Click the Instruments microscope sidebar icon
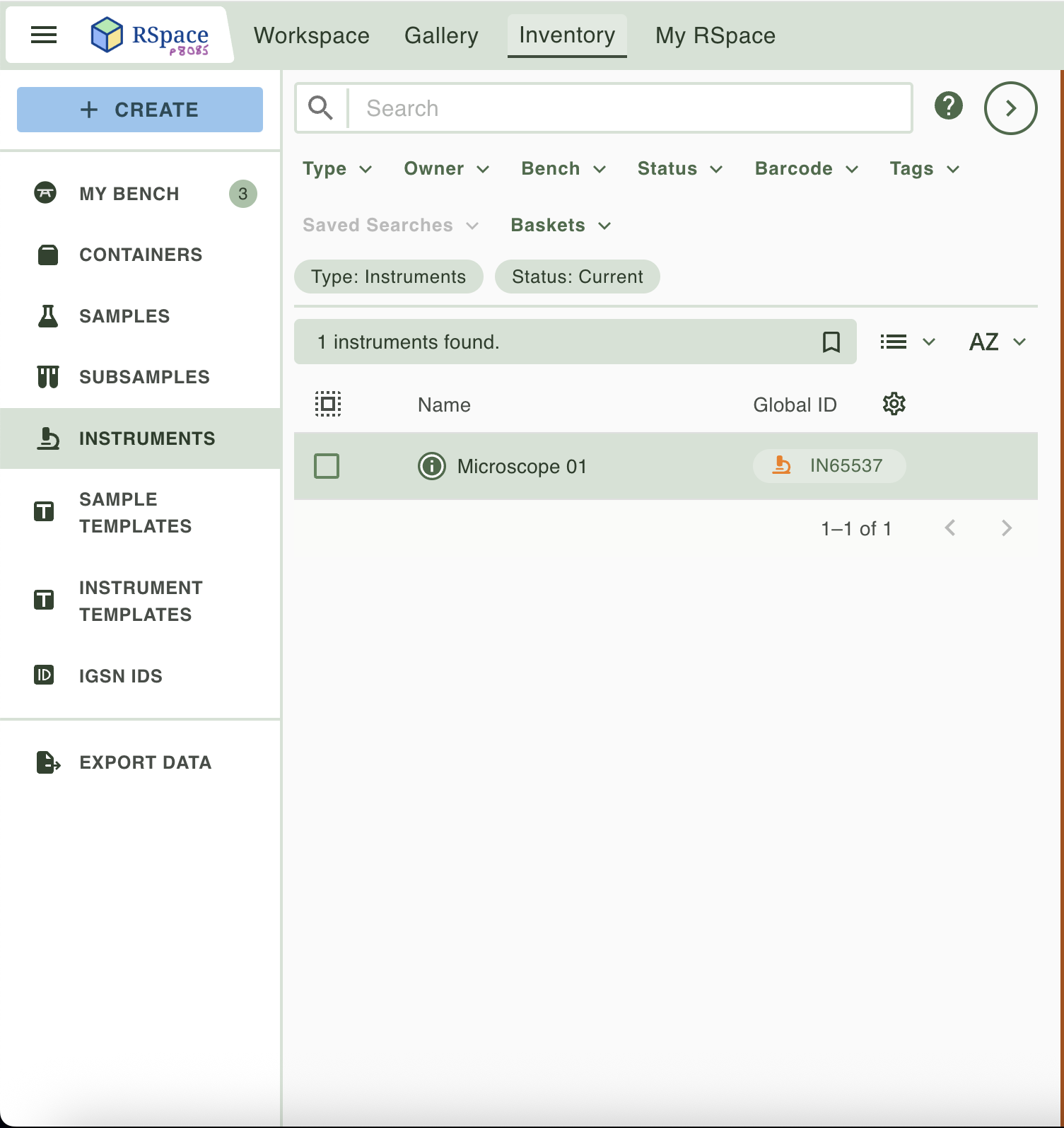This screenshot has width=1064, height=1128. click(x=47, y=438)
